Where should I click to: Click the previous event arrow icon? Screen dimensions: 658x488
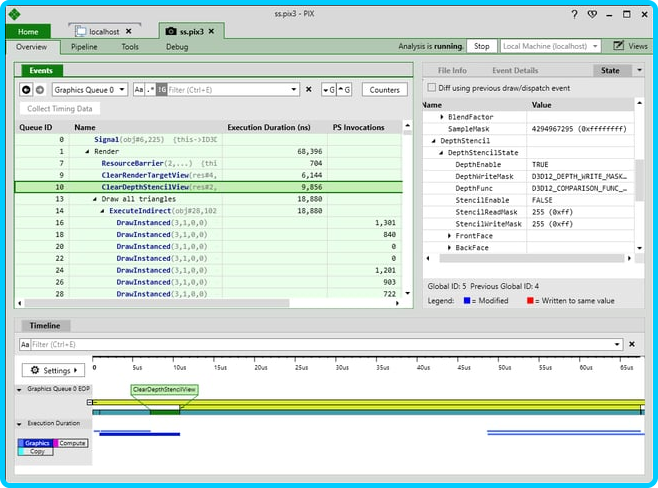click(27, 90)
